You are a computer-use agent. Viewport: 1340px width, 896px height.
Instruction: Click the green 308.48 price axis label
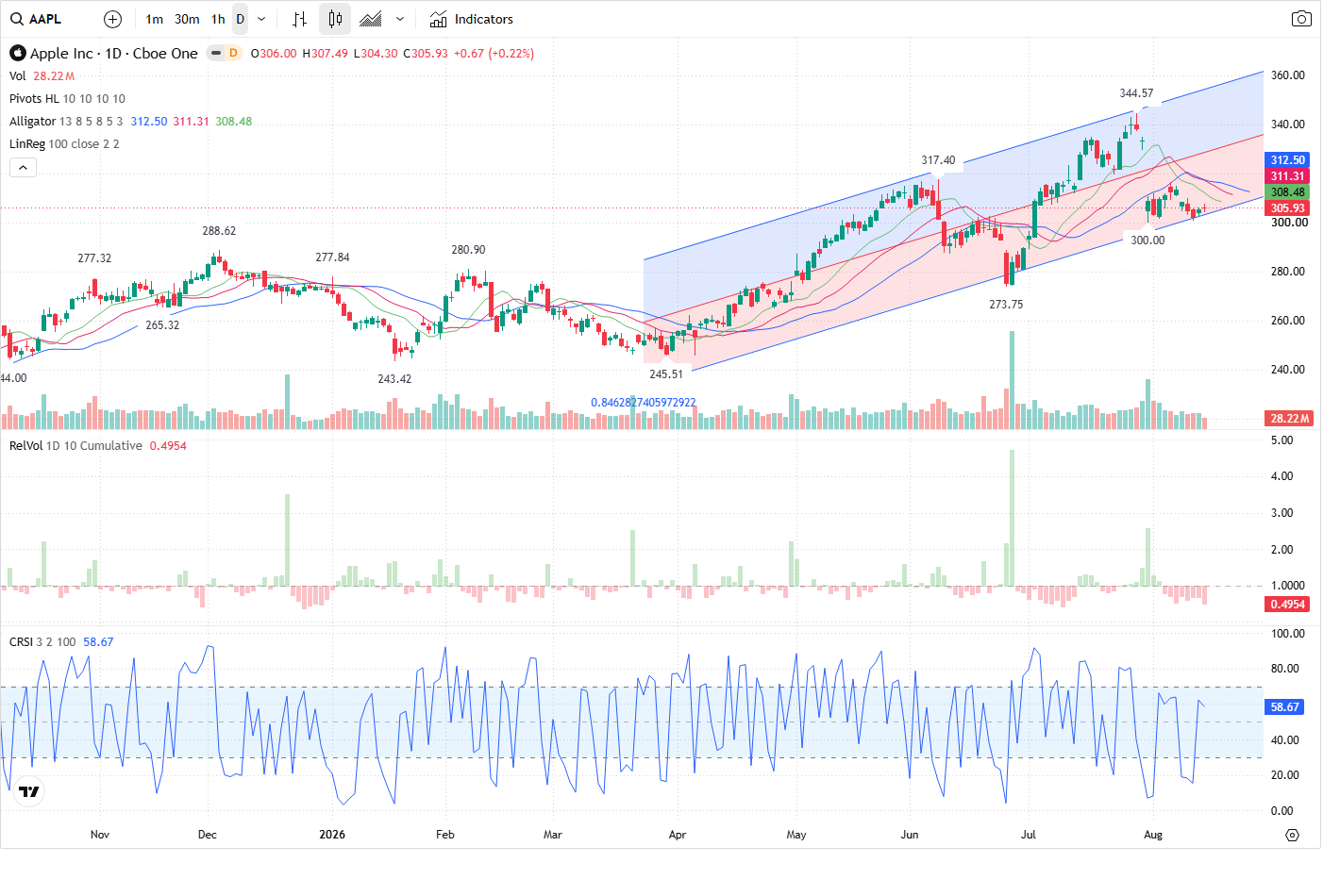click(1287, 192)
